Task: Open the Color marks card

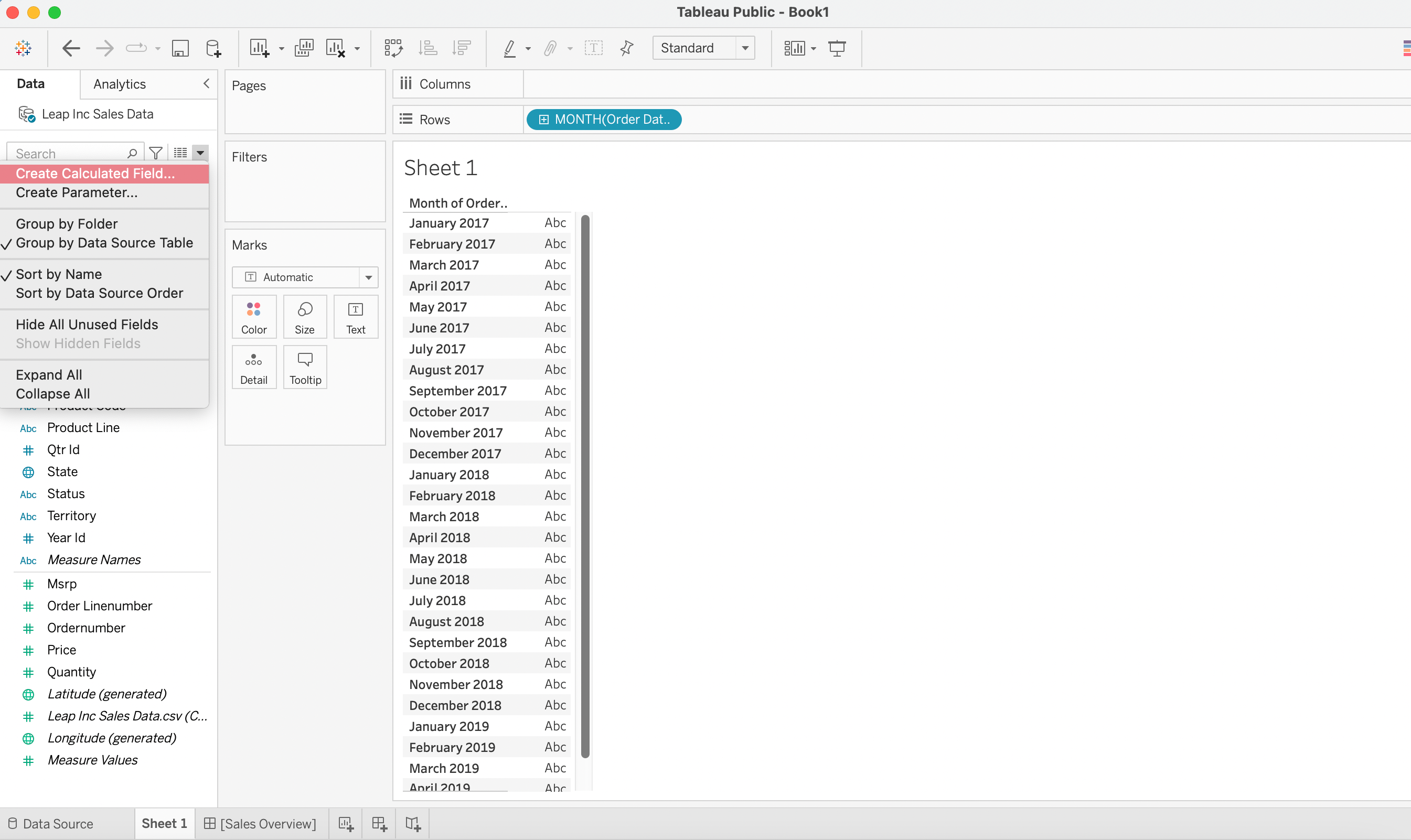Action: point(254,317)
